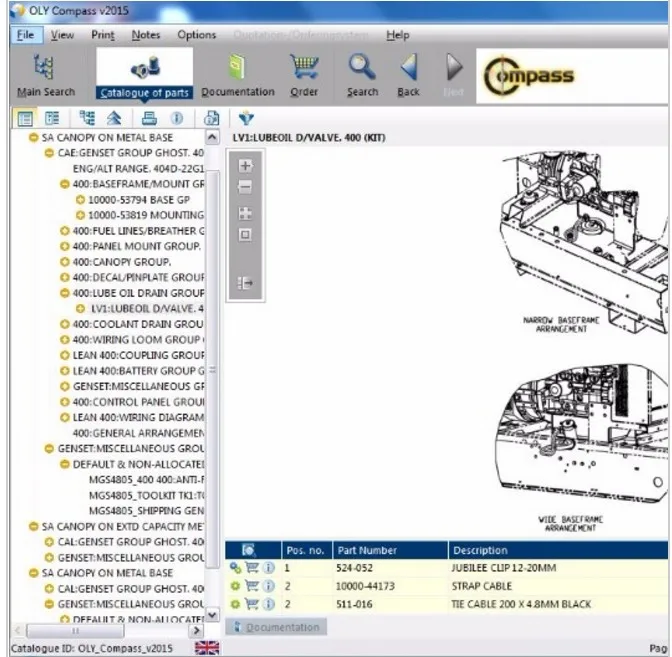The image size is (672, 657).
Task: Click the collapse-up arrows toolbar icon
Action: (x=114, y=118)
